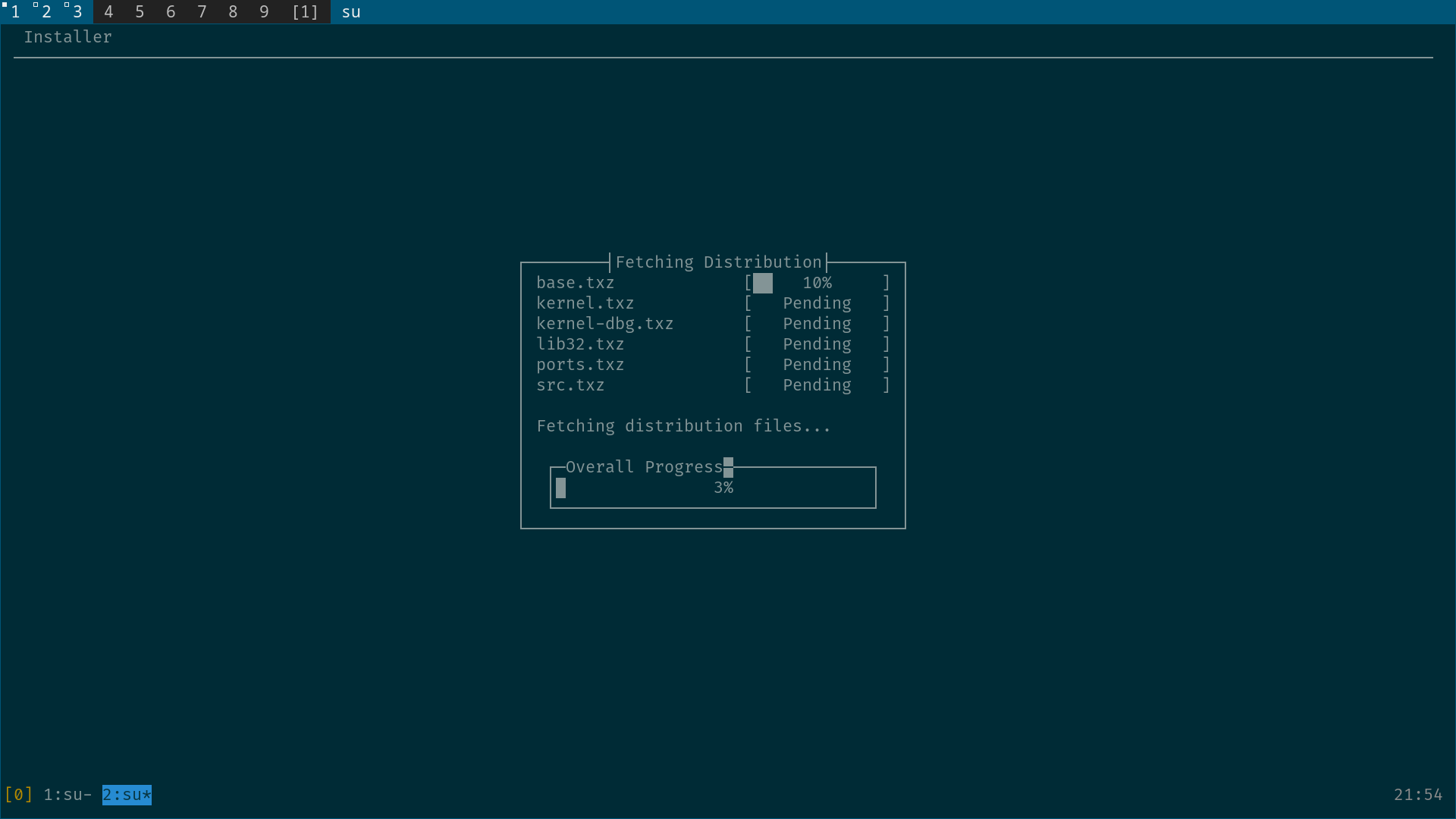This screenshot has height=819, width=1456.
Task: Click the su window title
Action: coord(351,11)
